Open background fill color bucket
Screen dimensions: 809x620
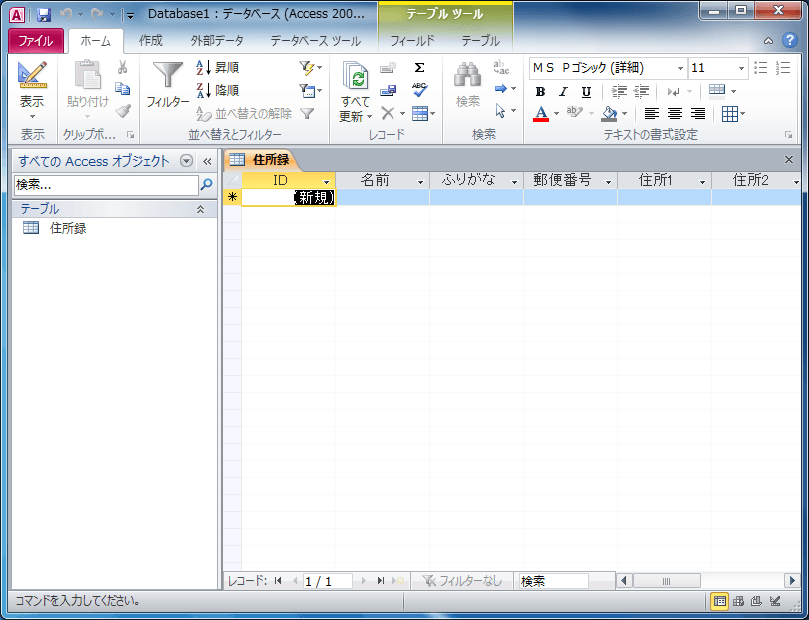pyautogui.click(x=609, y=113)
